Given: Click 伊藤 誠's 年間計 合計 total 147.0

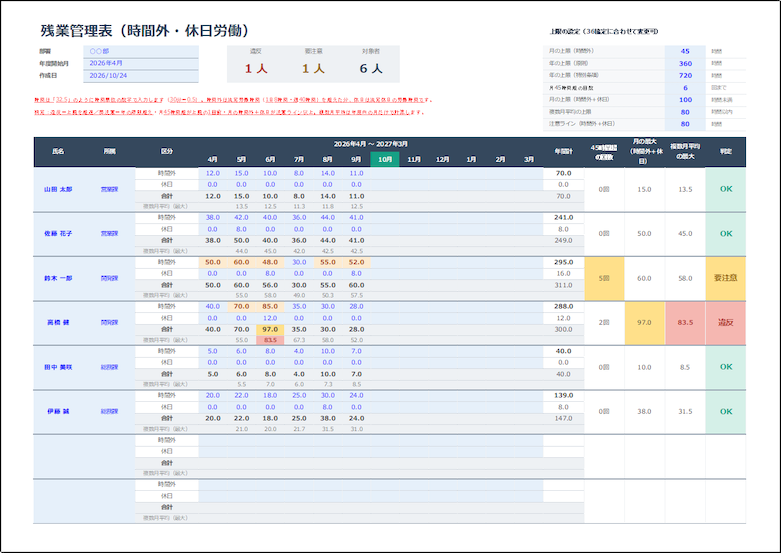Looking at the screenshot, I should (x=563, y=418).
